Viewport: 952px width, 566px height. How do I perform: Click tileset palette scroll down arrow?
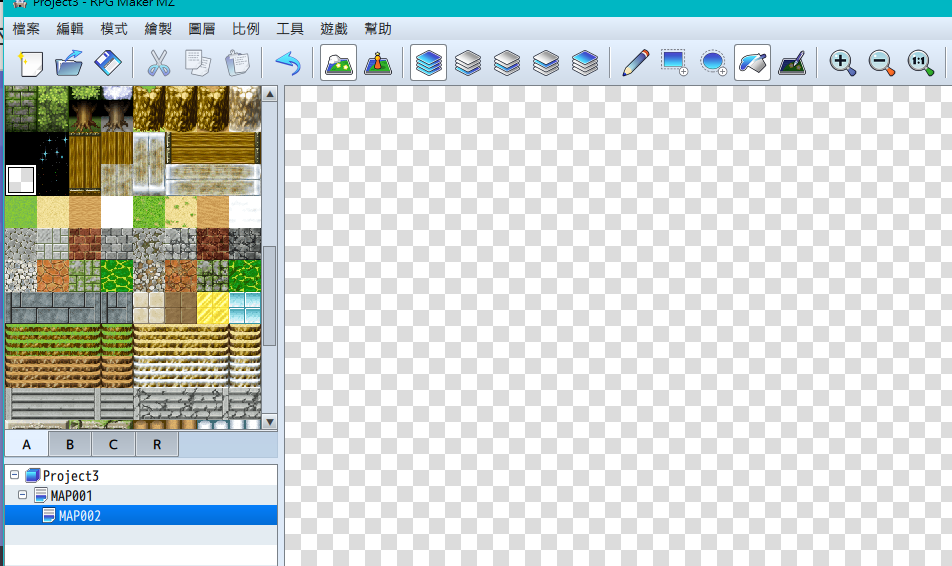270,422
